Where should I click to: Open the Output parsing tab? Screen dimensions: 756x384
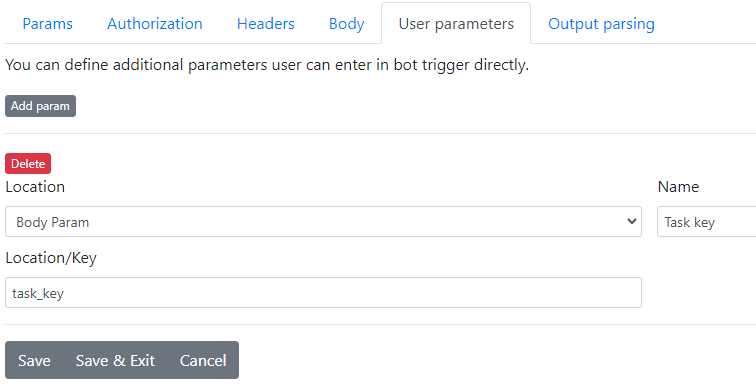pyautogui.click(x=601, y=24)
